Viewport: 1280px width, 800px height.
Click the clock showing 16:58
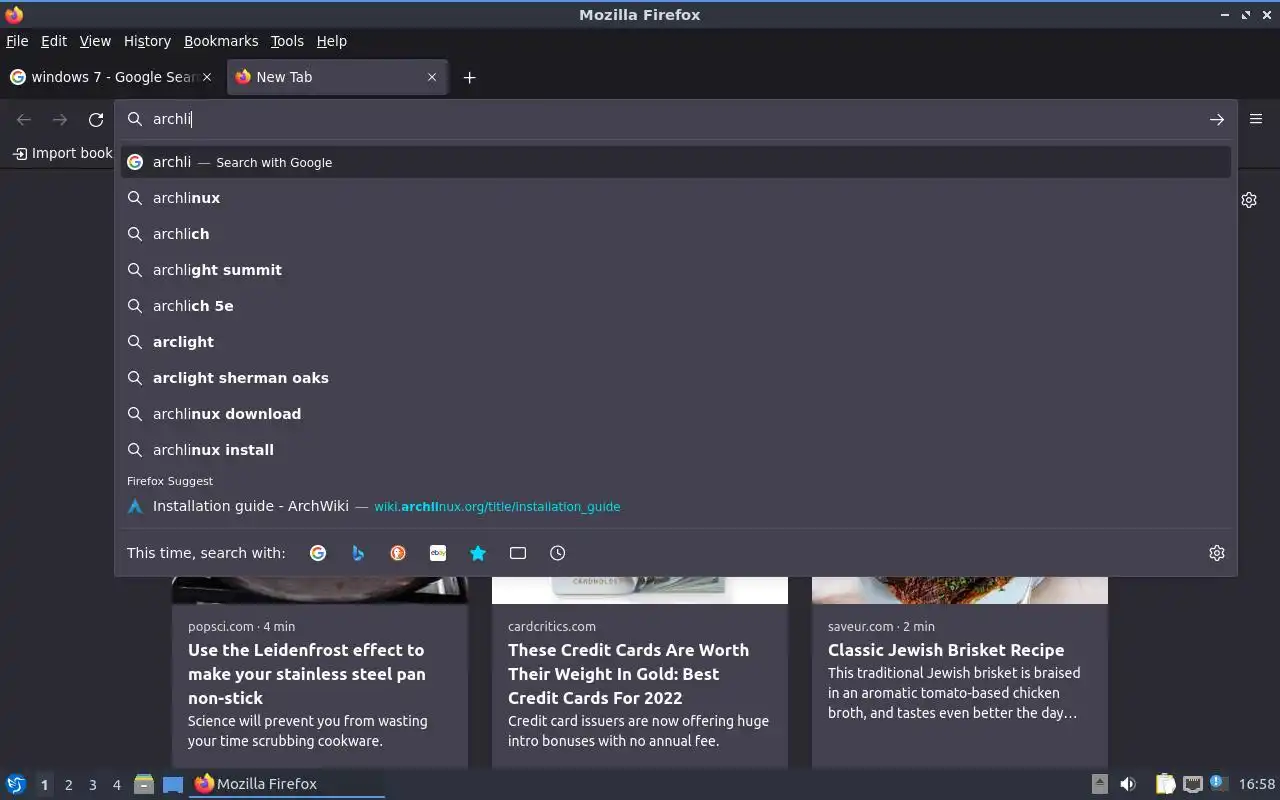(1257, 784)
